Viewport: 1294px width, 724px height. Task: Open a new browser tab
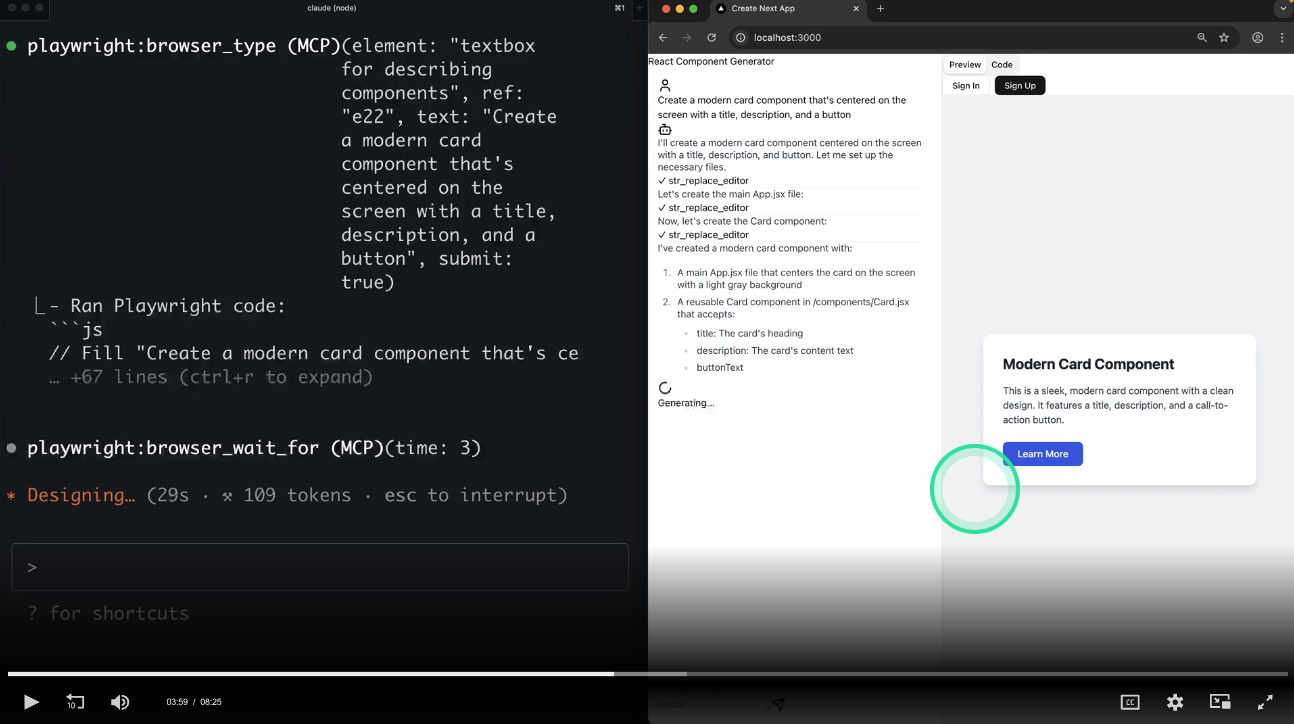880,9
